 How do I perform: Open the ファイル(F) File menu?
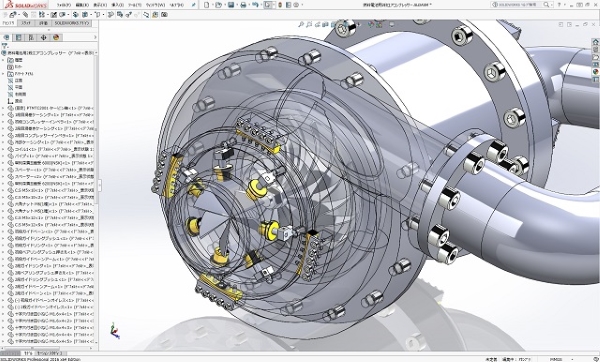click(64, 5)
